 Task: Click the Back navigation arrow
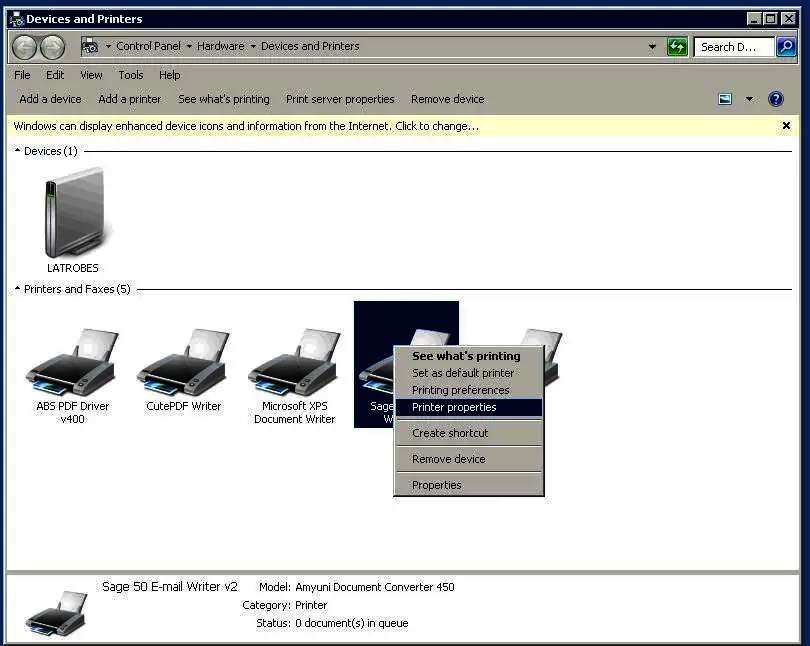[x=24, y=47]
